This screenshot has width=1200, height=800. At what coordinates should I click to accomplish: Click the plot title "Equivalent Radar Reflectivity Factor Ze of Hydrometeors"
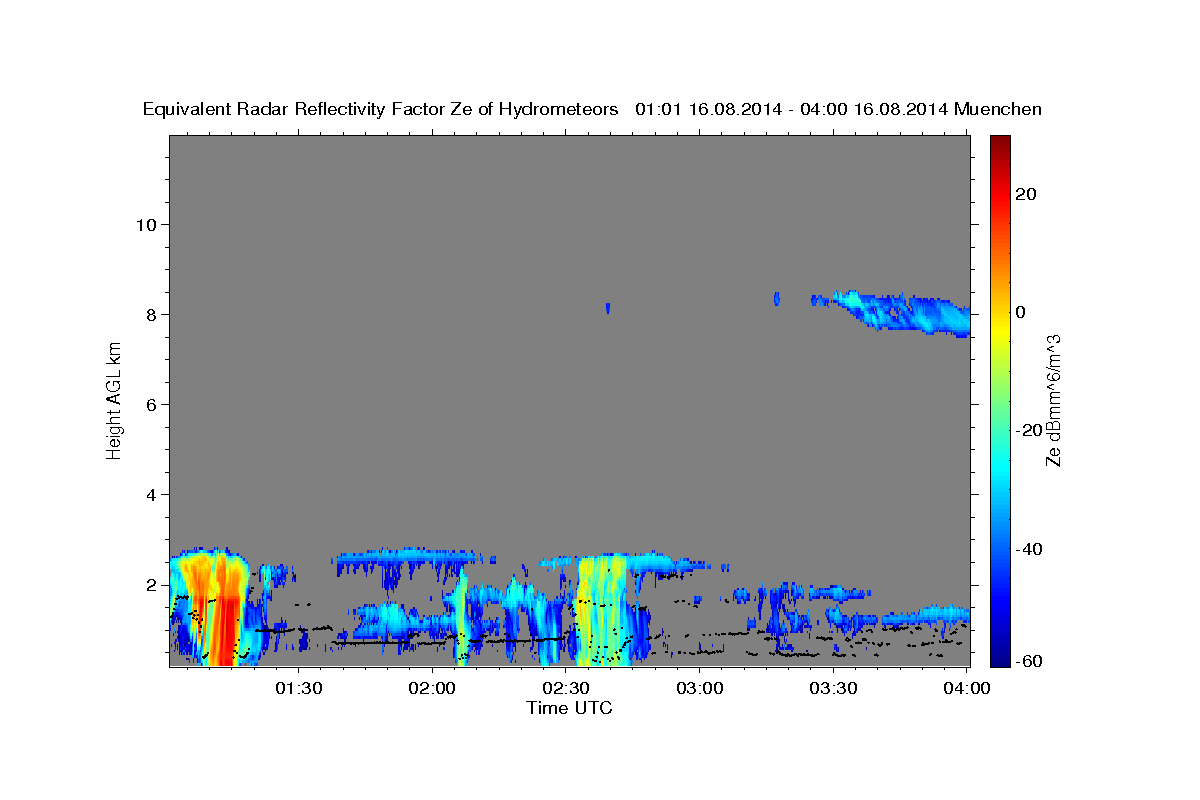381,109
